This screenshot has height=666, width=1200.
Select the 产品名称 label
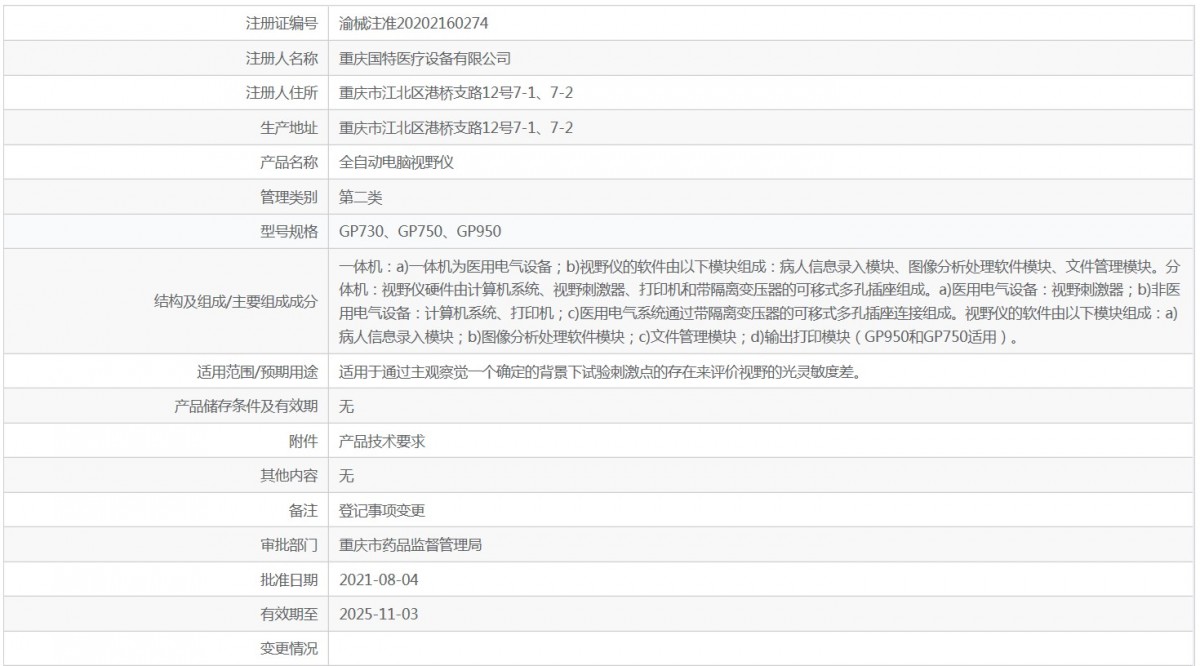pos(289,162)
